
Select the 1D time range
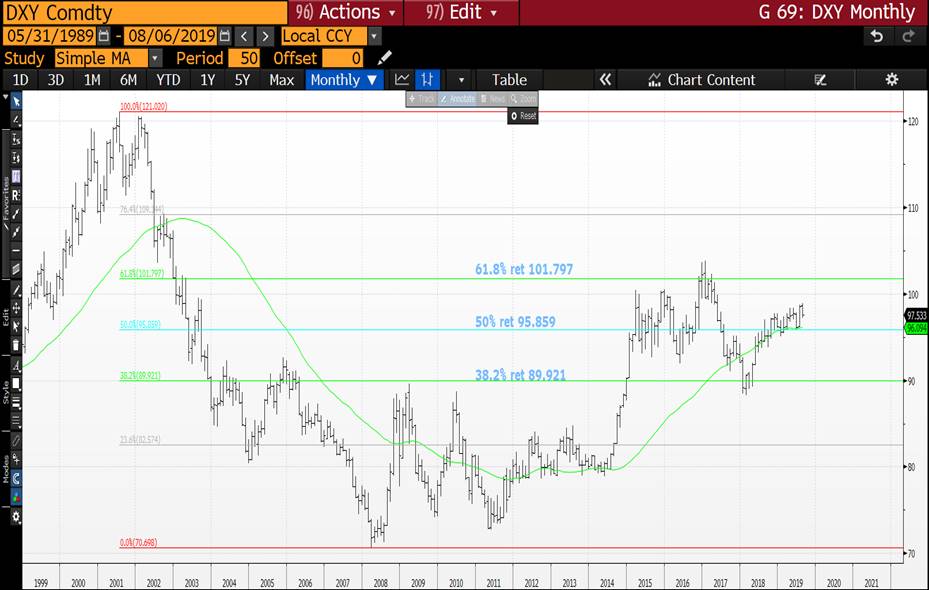20,79
